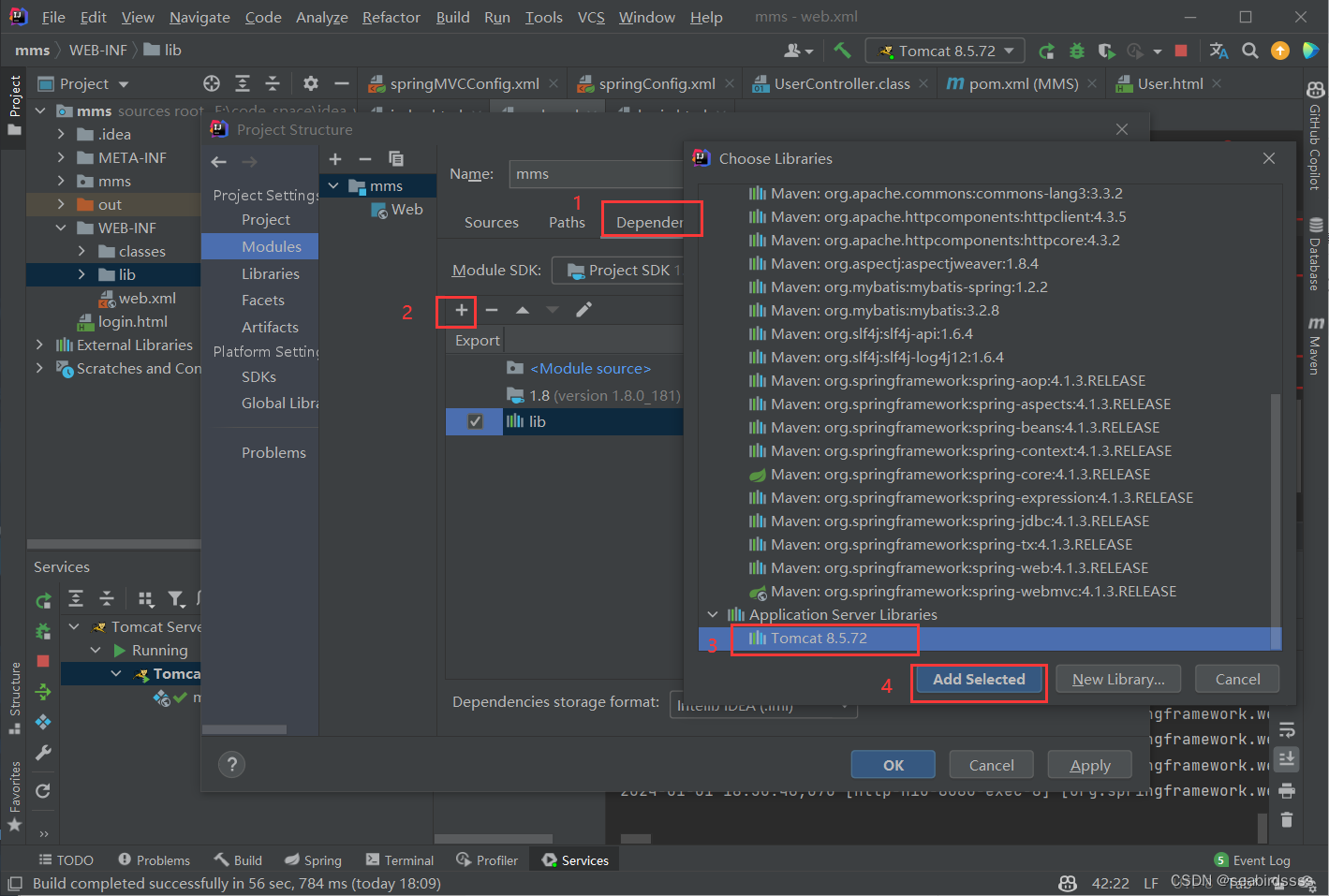
Task: Click the remove dependency minus icon
Action: [x=492, y=310]
